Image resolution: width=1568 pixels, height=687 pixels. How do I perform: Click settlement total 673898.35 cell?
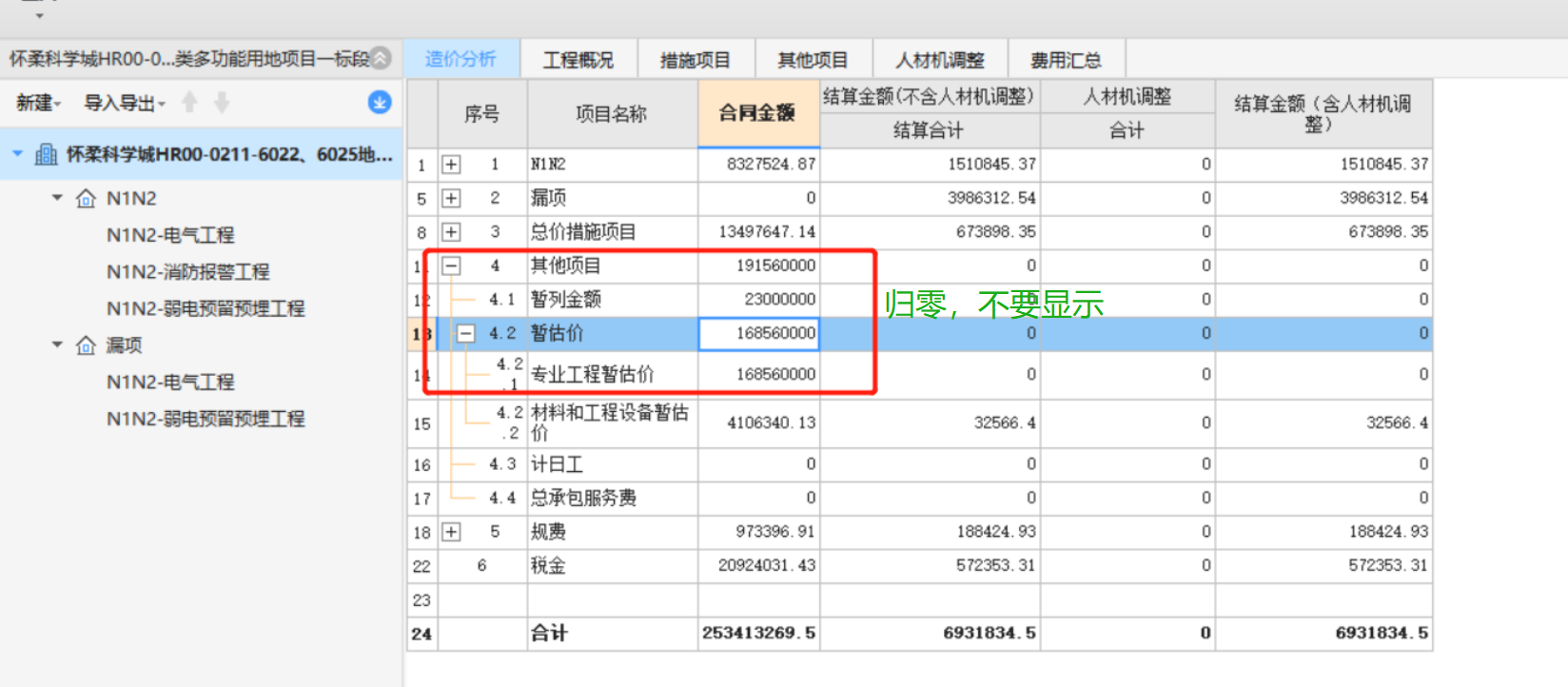pos(930,232)
